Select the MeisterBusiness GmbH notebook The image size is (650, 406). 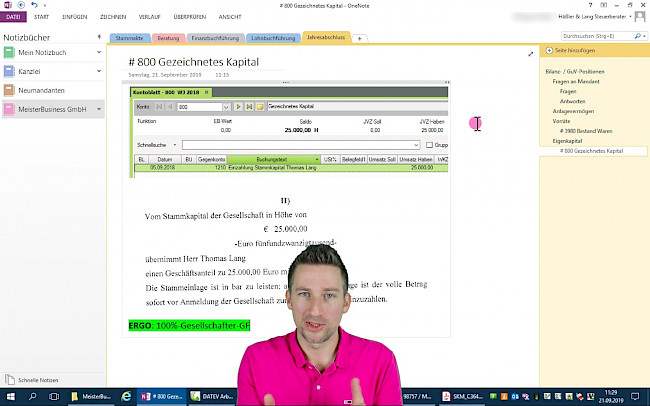click(52, 110)
